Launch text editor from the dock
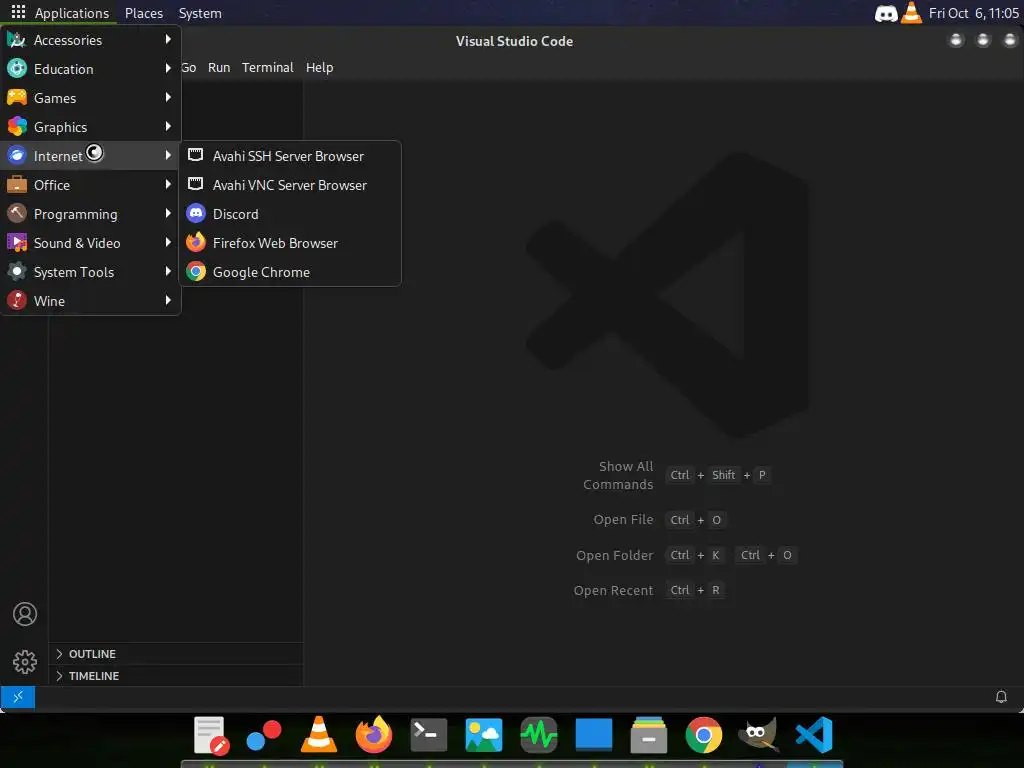1024x768 pixels. click(x=211, y=735)
